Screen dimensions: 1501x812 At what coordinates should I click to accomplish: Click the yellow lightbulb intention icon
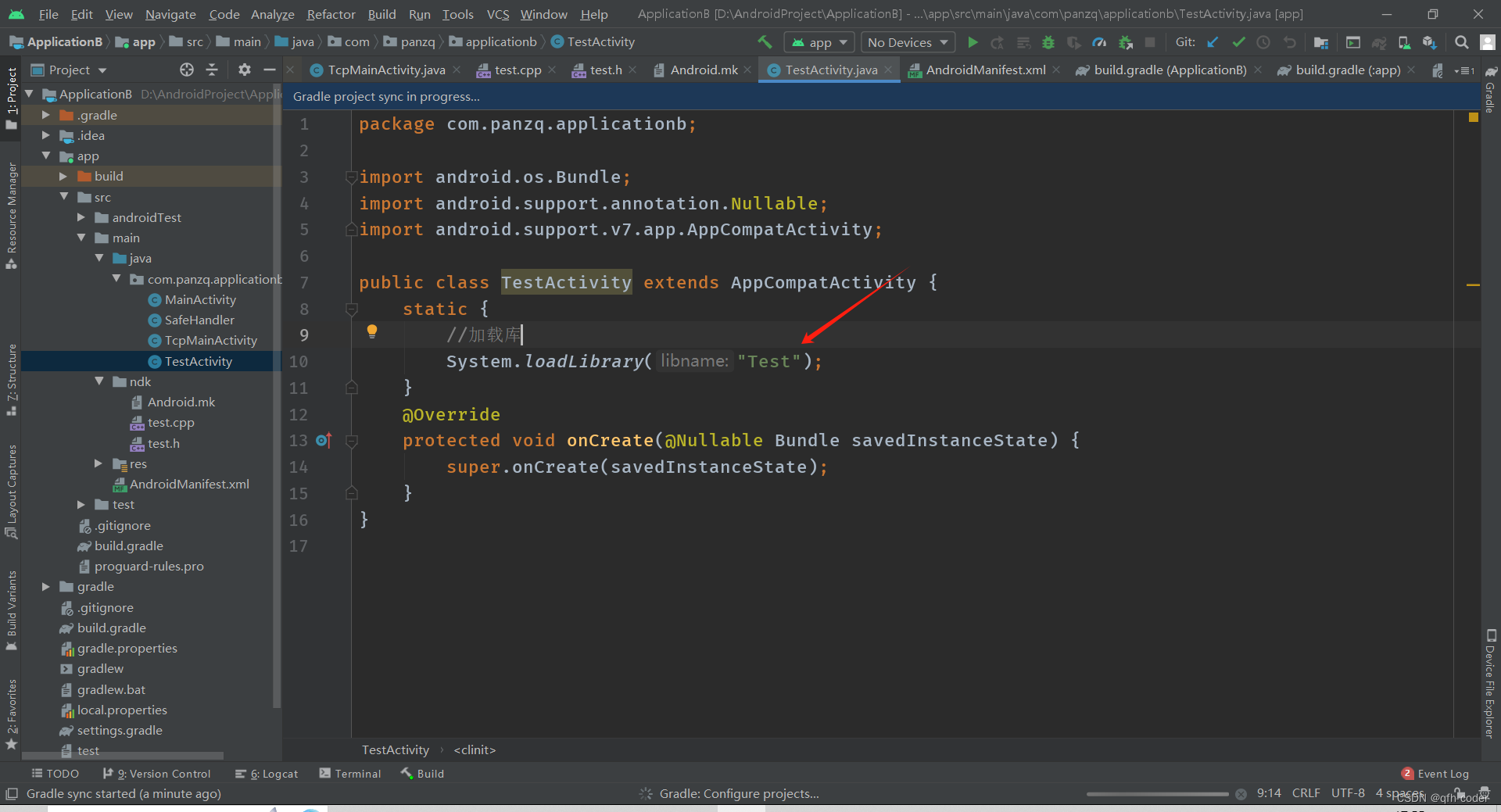372,331
